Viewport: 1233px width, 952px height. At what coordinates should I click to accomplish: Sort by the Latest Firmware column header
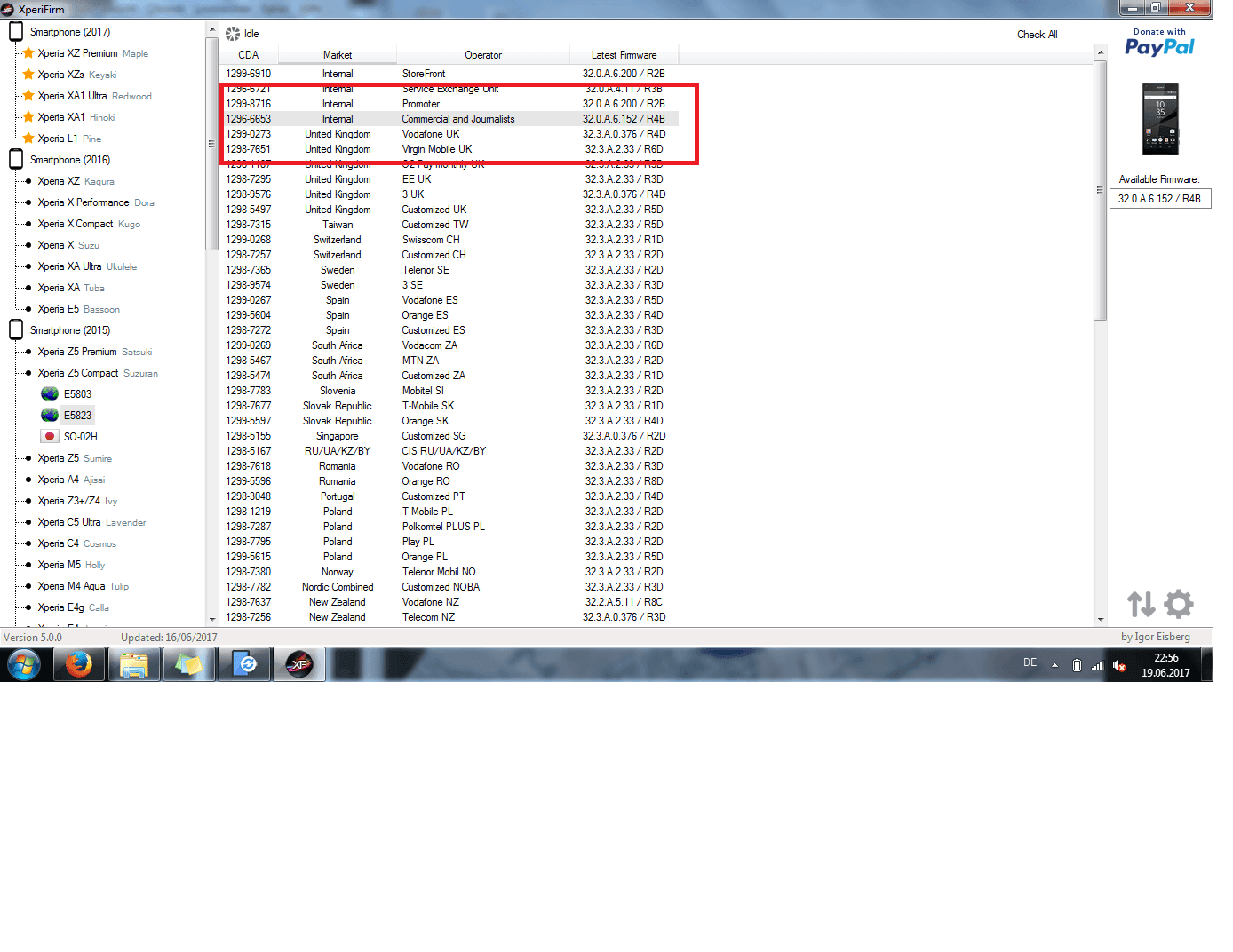(x=624, y=55)
